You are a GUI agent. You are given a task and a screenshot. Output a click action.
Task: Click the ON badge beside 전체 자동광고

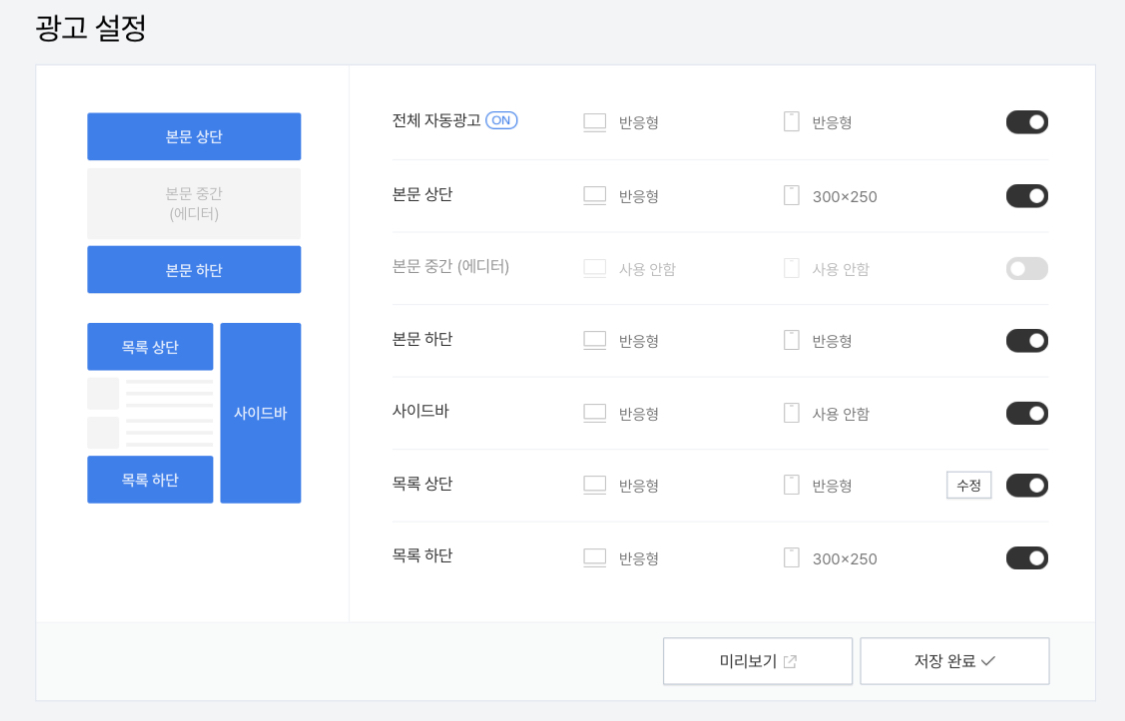coord(501,120)
